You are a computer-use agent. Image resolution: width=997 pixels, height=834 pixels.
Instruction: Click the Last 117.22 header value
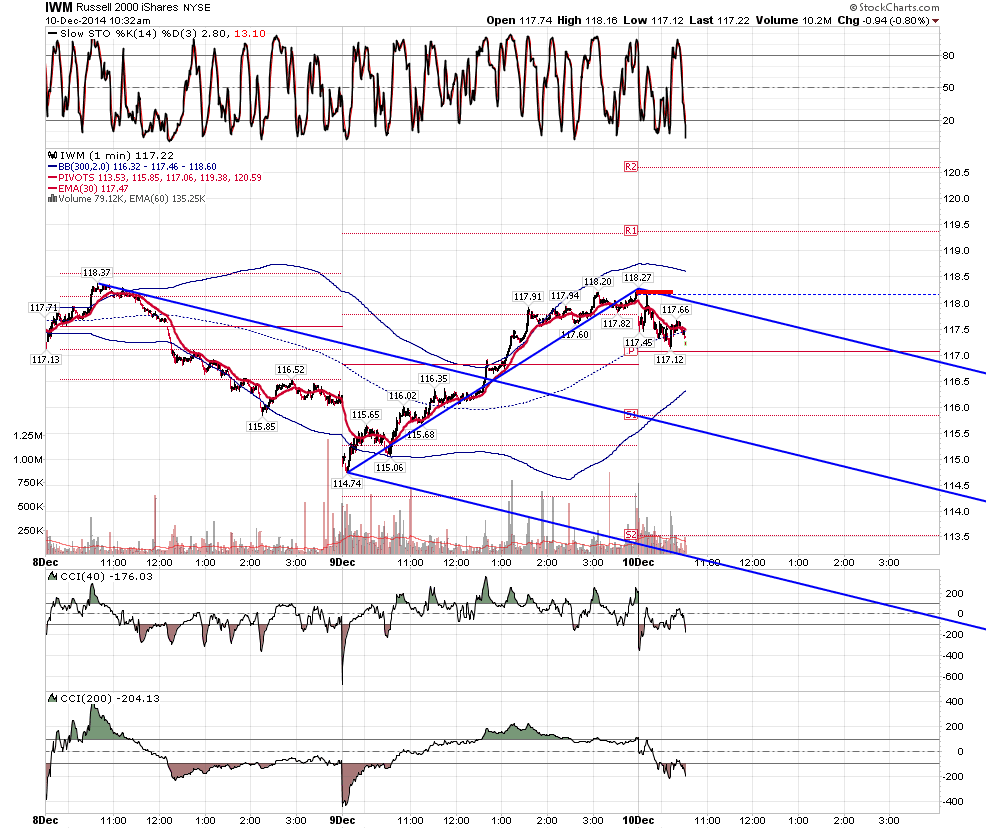point(719,20)
